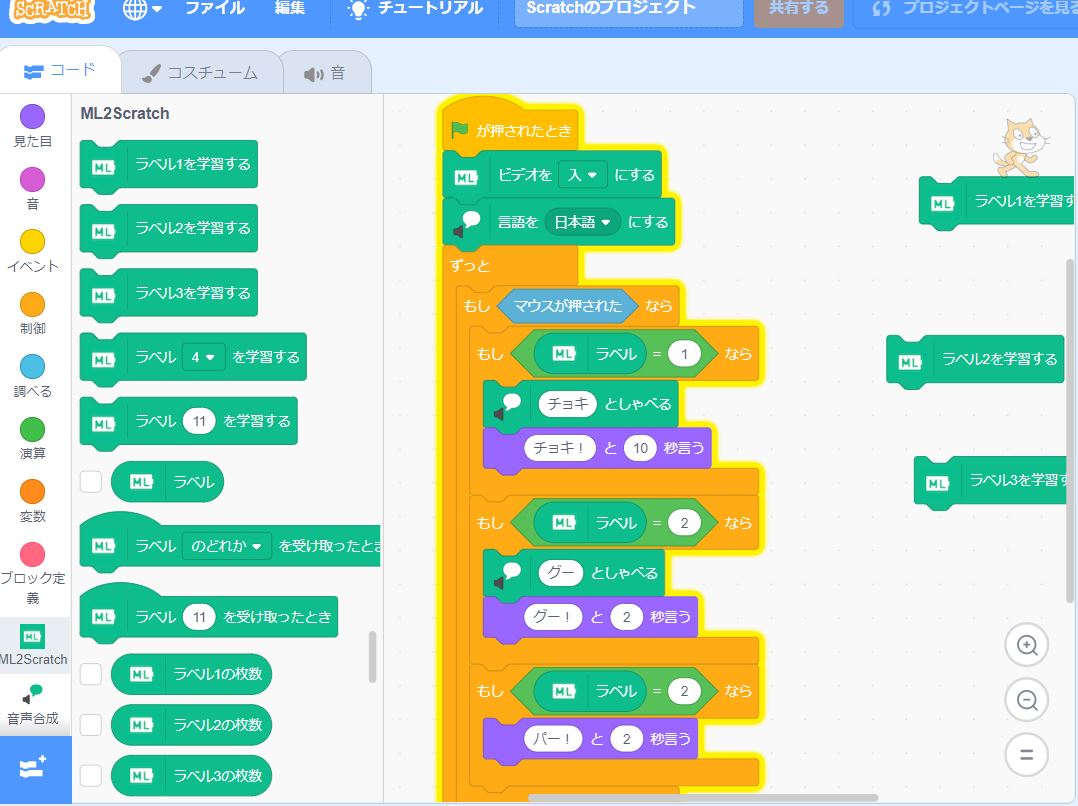This screenshot has height=806, width=1078.
Task: Select the purple 見た目 category circle
Action: coord(33,117)
